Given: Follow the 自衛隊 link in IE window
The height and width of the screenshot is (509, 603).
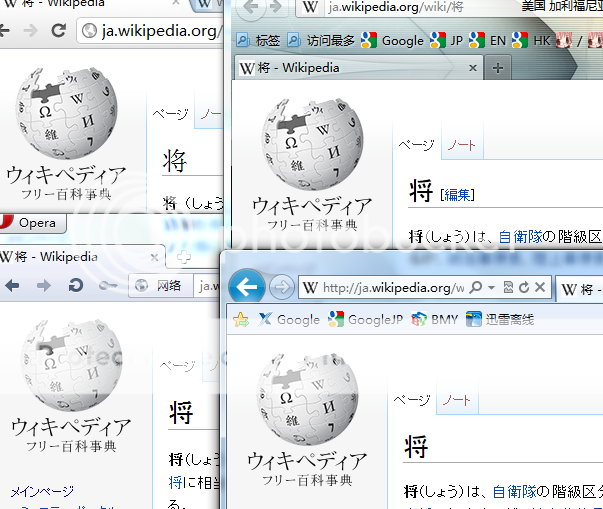Looking at the screenshot, I should tap(514, 492).
